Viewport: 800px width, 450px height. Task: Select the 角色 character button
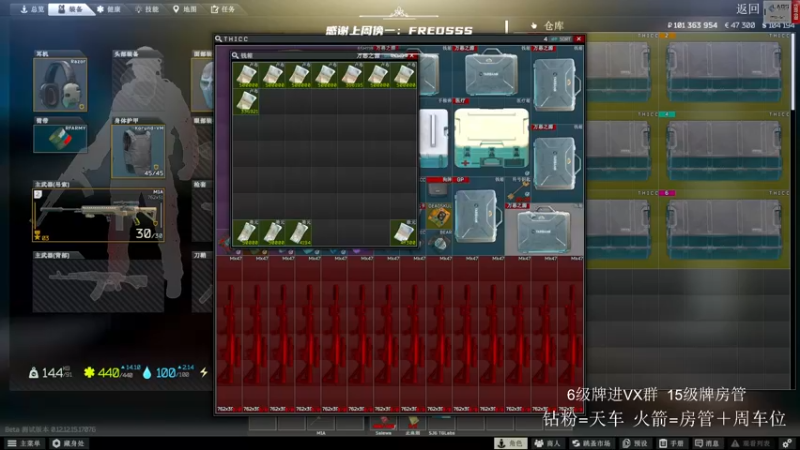(x=511, y=443)
